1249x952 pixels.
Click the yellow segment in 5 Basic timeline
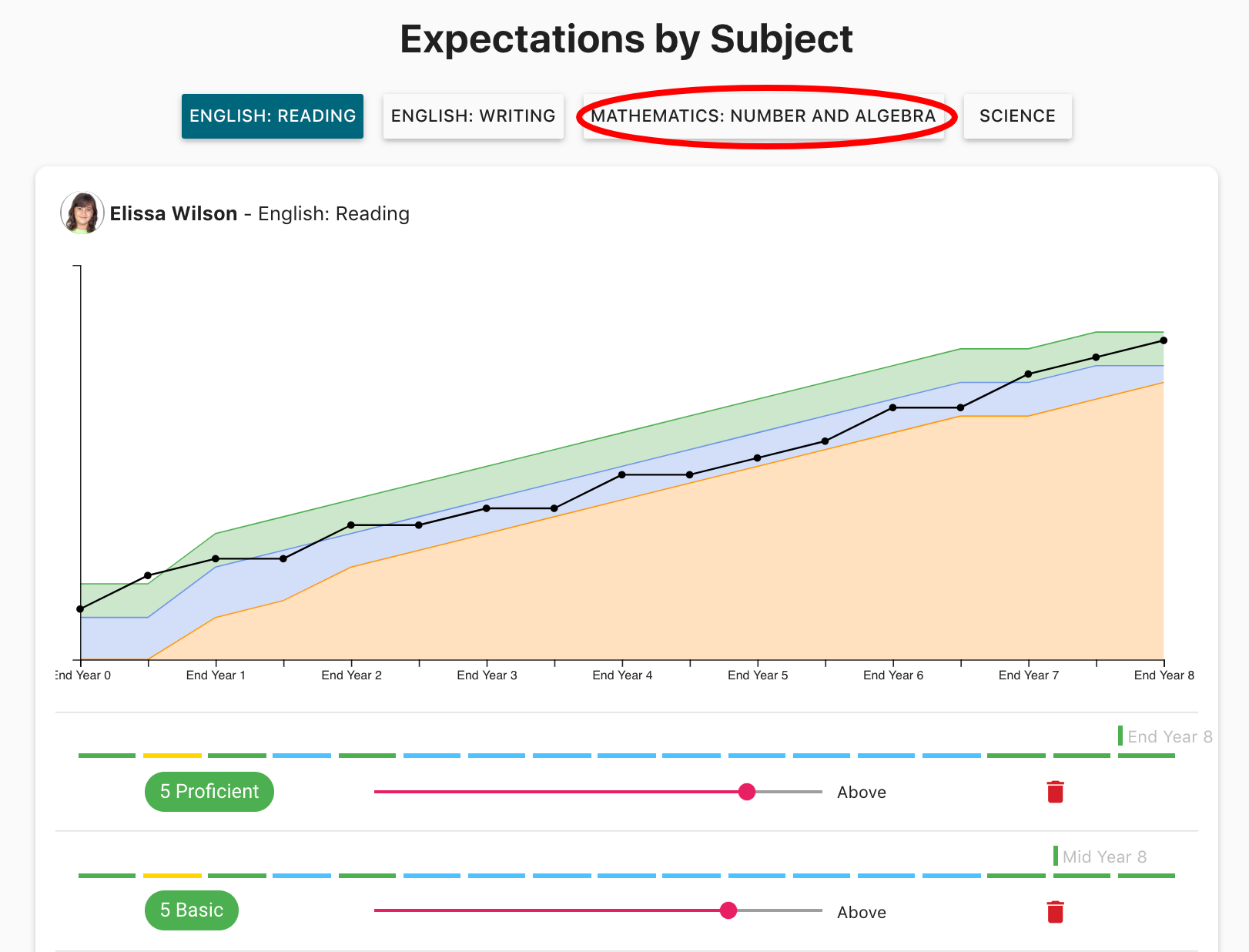click(x=172, y=876)
